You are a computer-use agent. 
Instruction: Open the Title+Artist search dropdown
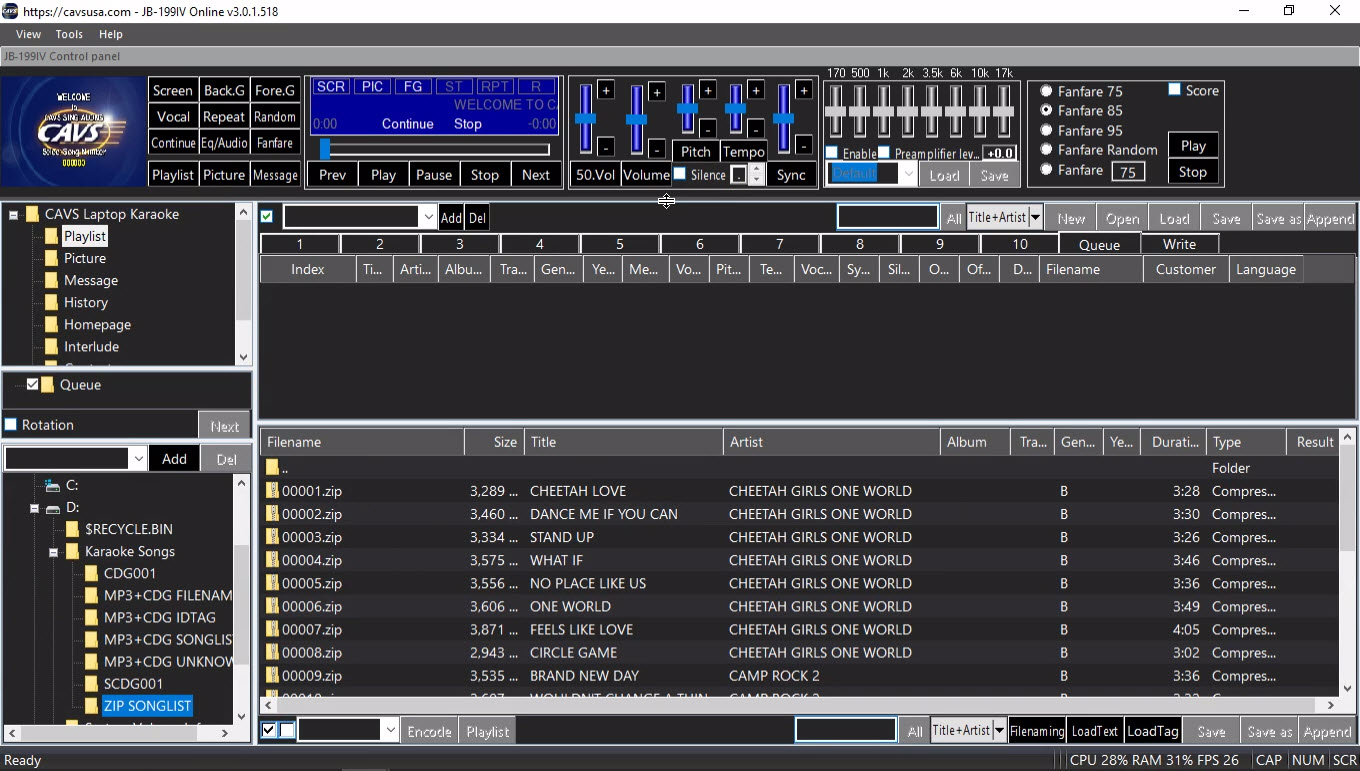tap(1035, 218)
